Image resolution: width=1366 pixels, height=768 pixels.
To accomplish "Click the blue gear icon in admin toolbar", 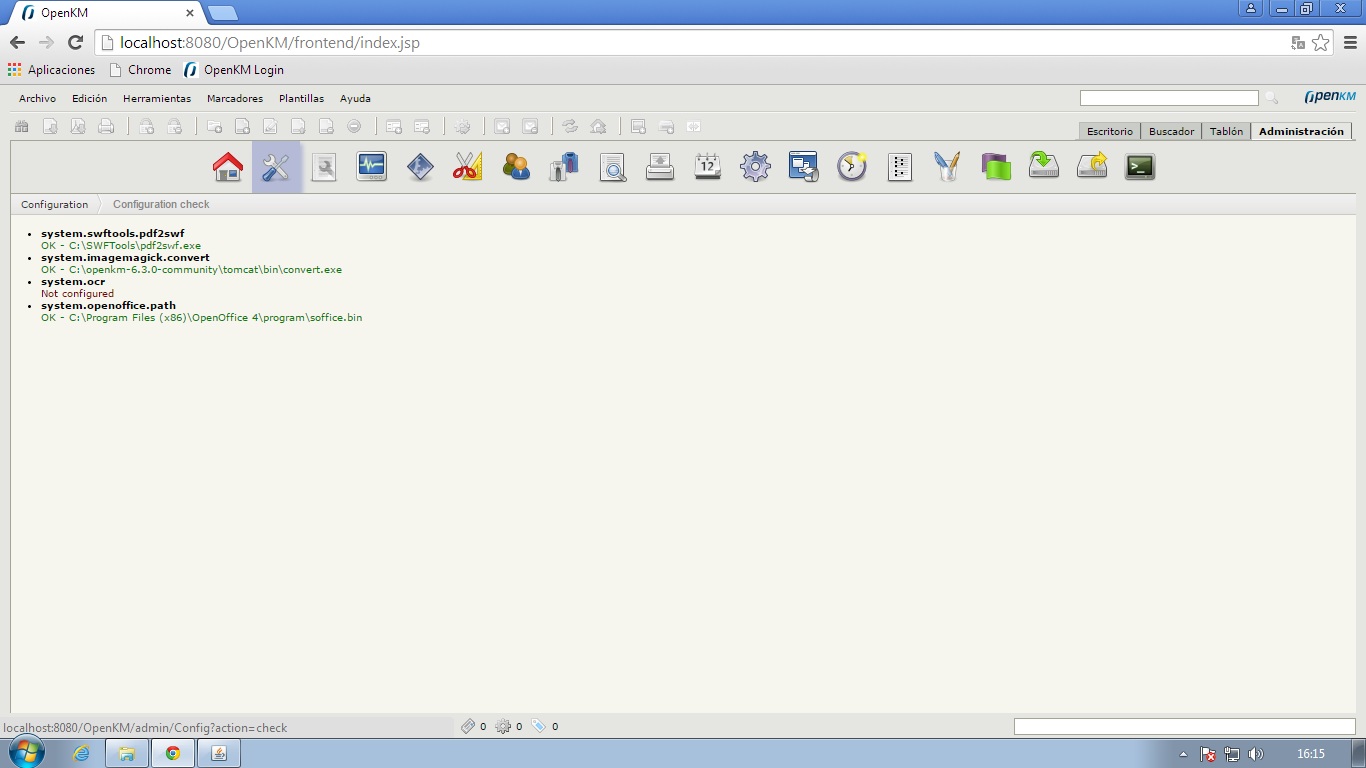I will tap(755, 166).
